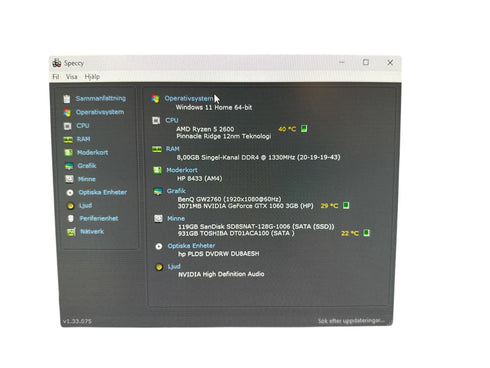This screenshot has height=368, width=490.
Task: Click the network icon beside sidebar Nätverk
Action: click(71, 232)
